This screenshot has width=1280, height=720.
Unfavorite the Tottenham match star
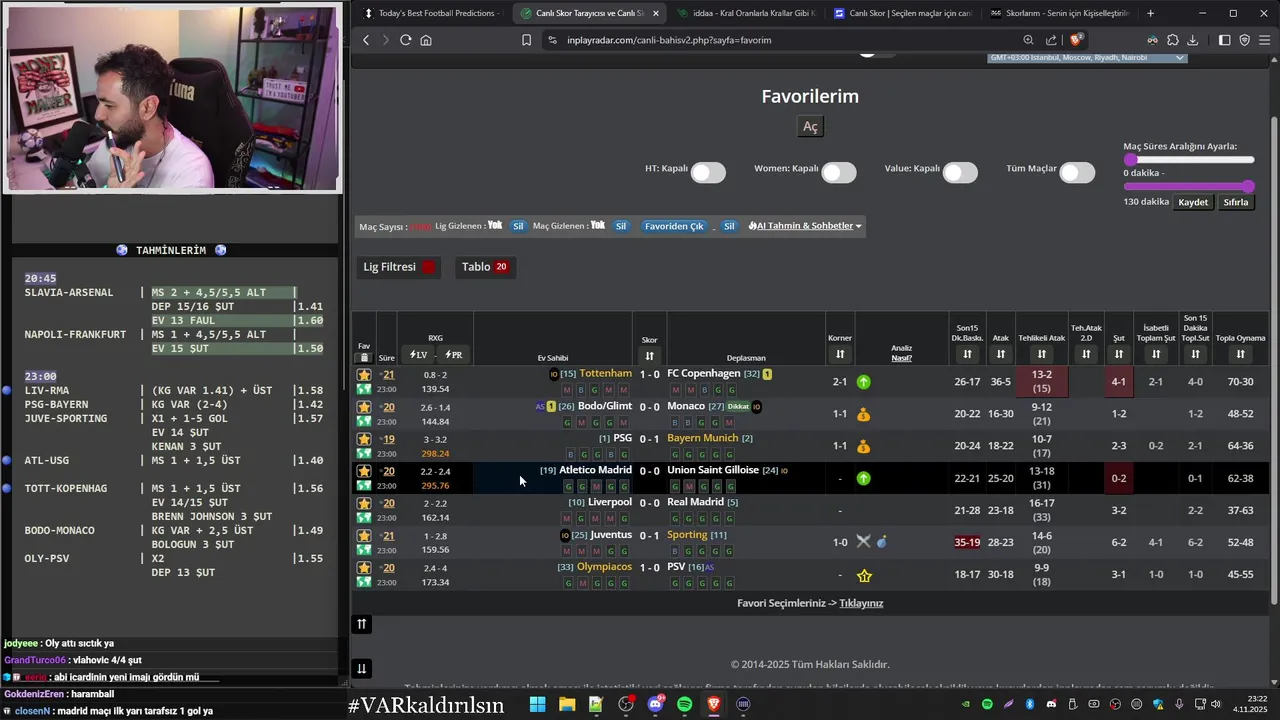(364, 375)
